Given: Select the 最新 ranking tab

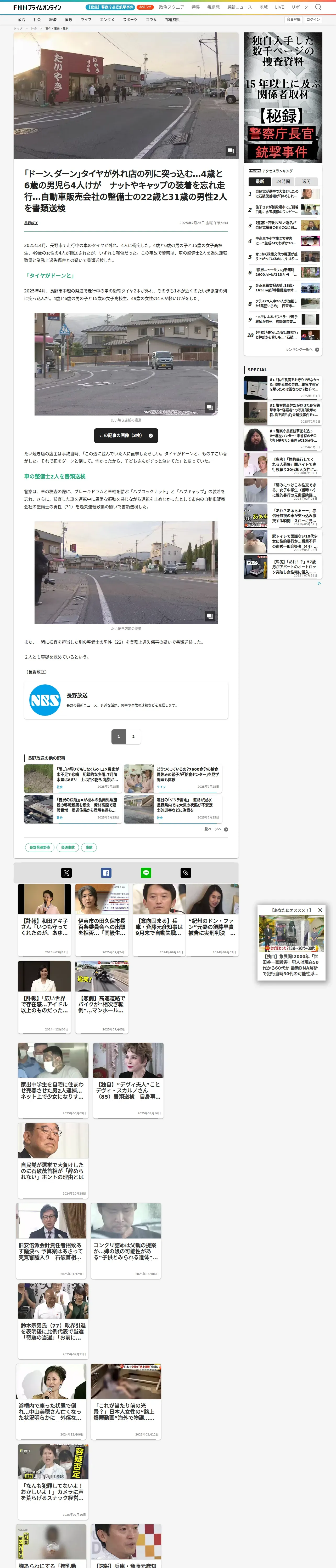Looking at the screenshot, I should click(x=260, y=181).
